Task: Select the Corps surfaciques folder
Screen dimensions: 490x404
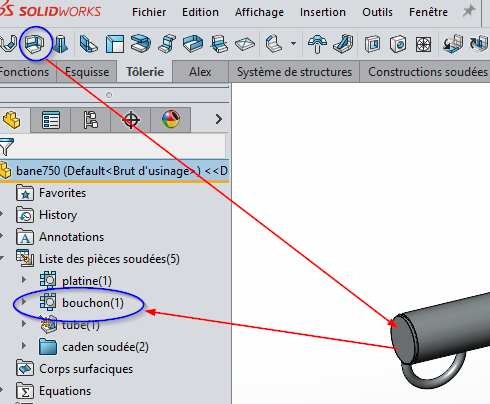Action: (x=86, y=369)
